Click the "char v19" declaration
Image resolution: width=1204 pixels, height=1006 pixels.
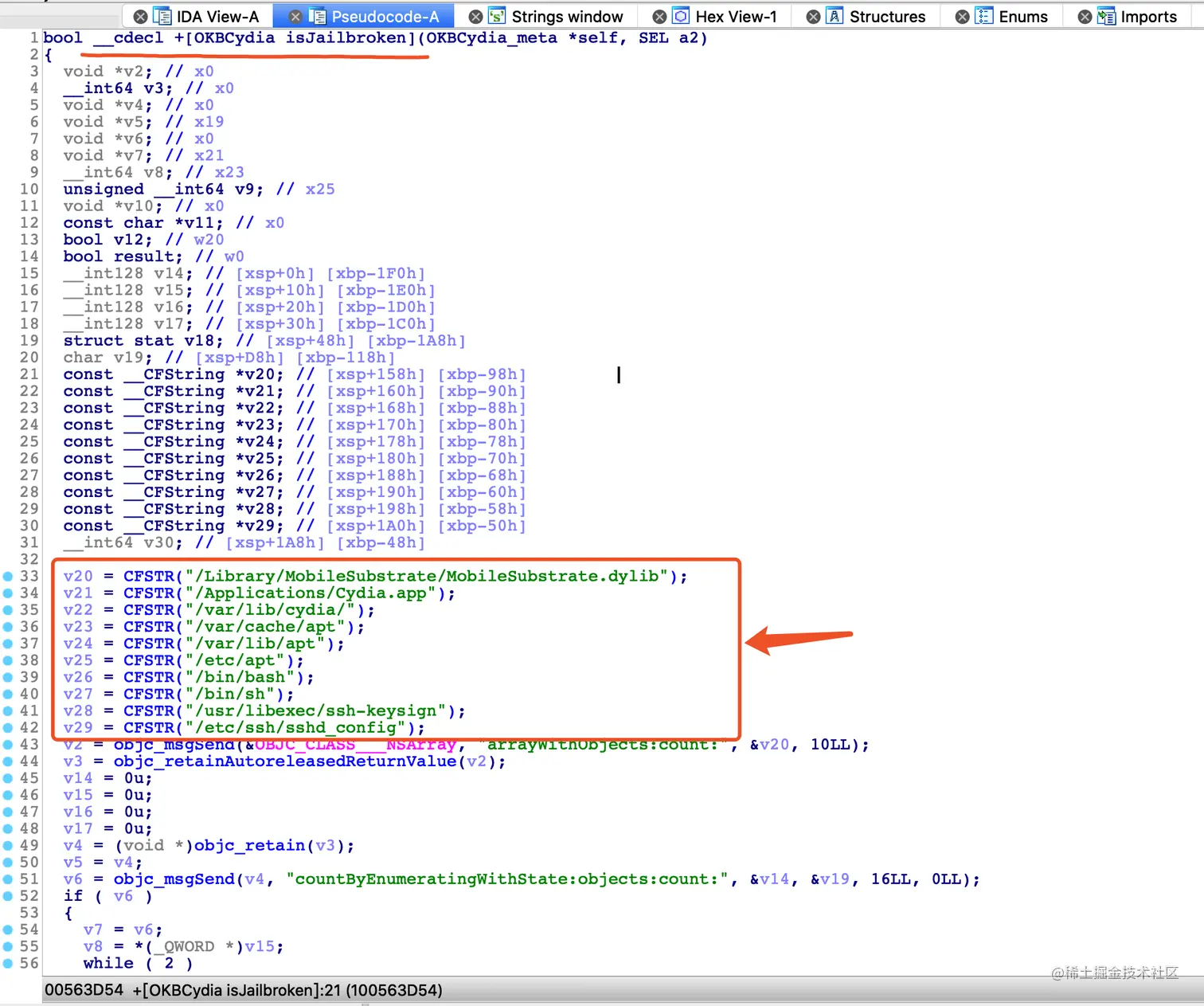(x=108, y=358)
